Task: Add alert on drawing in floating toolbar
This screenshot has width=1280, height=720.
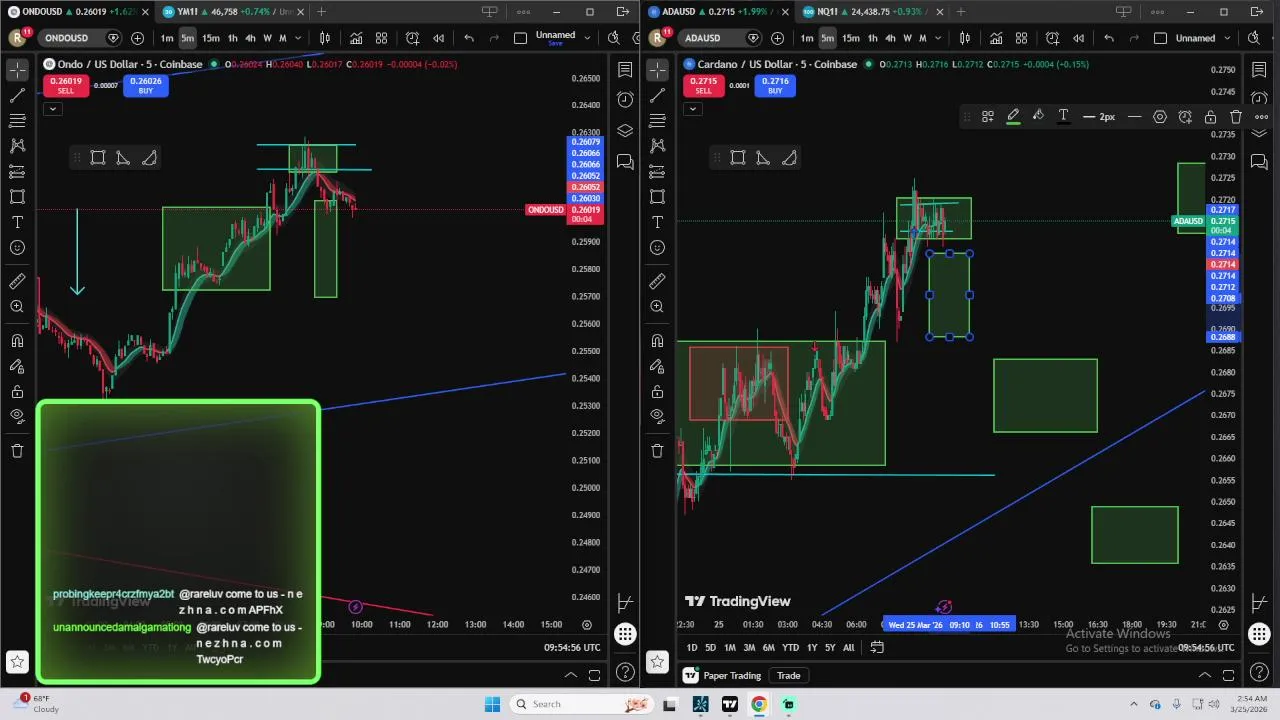Action: 1185,117
